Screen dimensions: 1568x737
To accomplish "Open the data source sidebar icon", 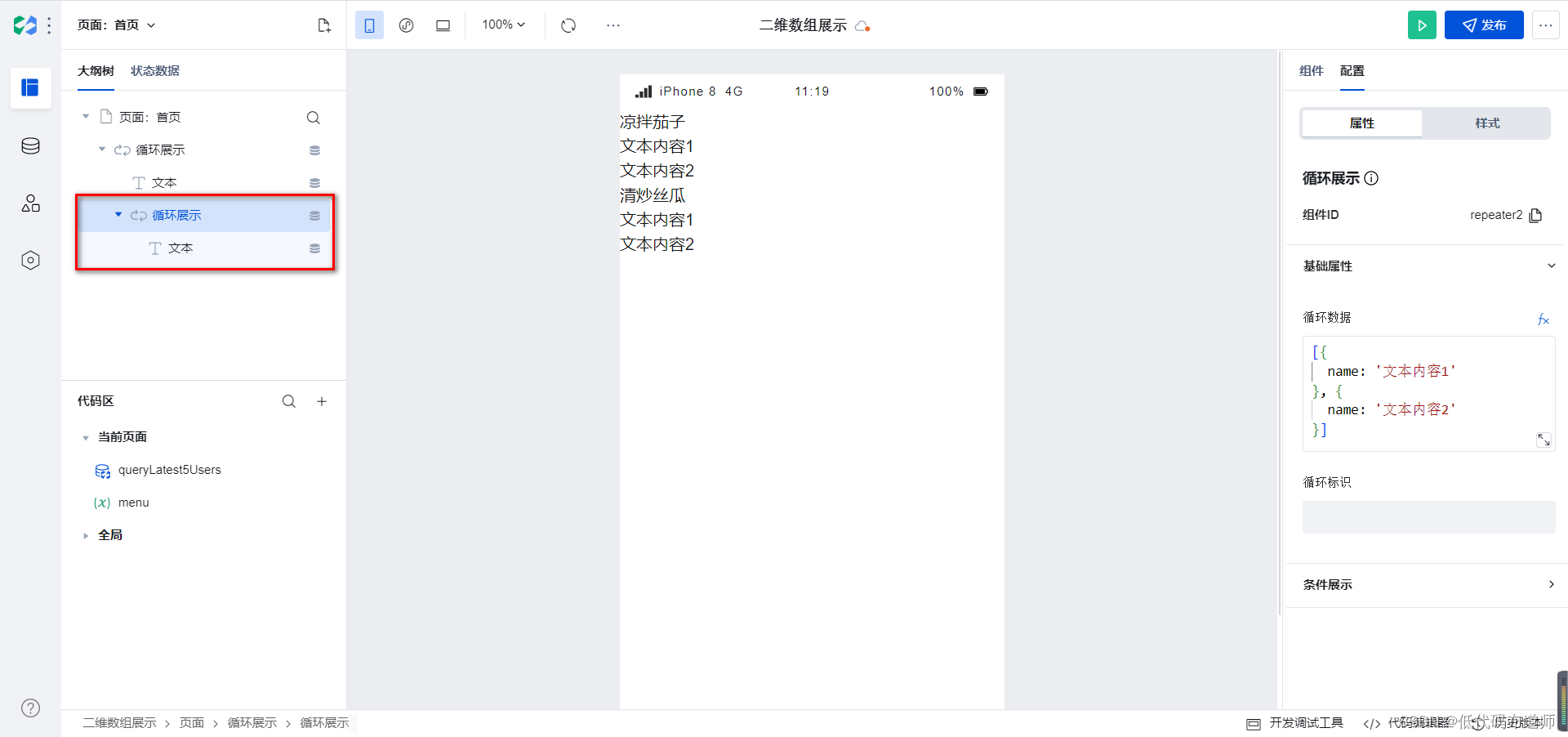I will click(30, 146).
